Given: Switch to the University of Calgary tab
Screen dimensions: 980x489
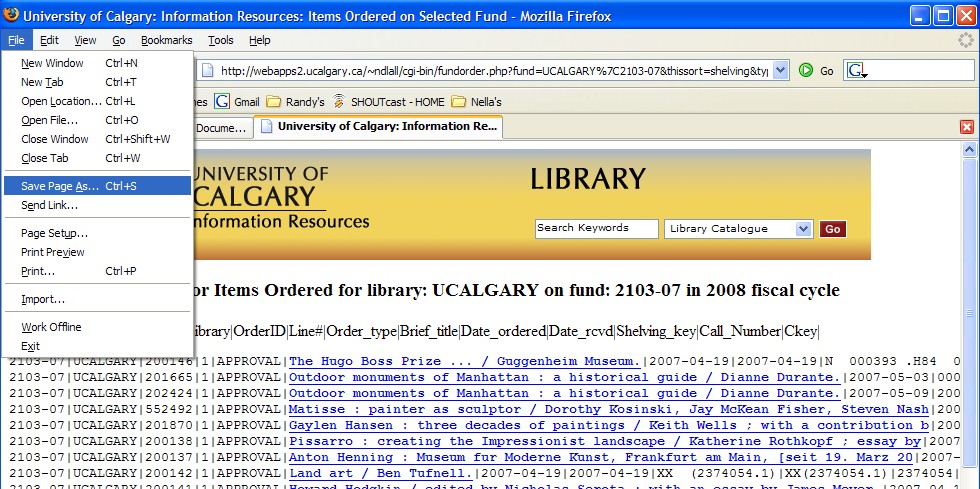Looking at the screenshot, I should (x=379, y=127).
